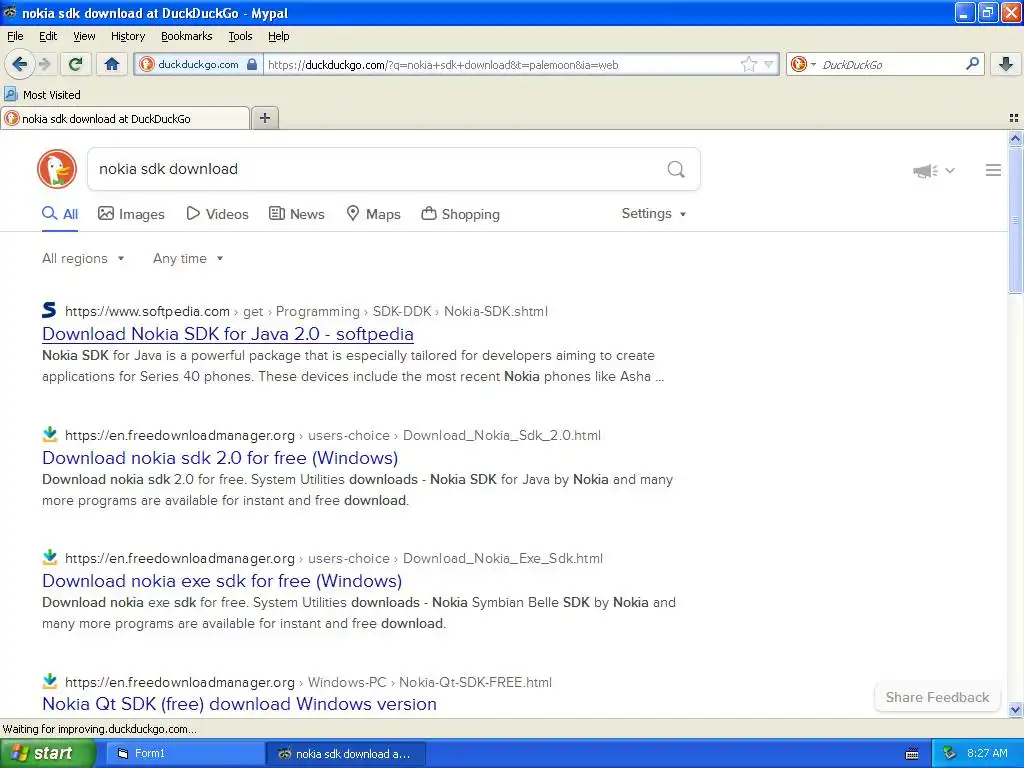The height and width of the screenshot is (768, 1024).
Task: Click the DuckDuckGo duck logo
Action: tap(57, 169)
